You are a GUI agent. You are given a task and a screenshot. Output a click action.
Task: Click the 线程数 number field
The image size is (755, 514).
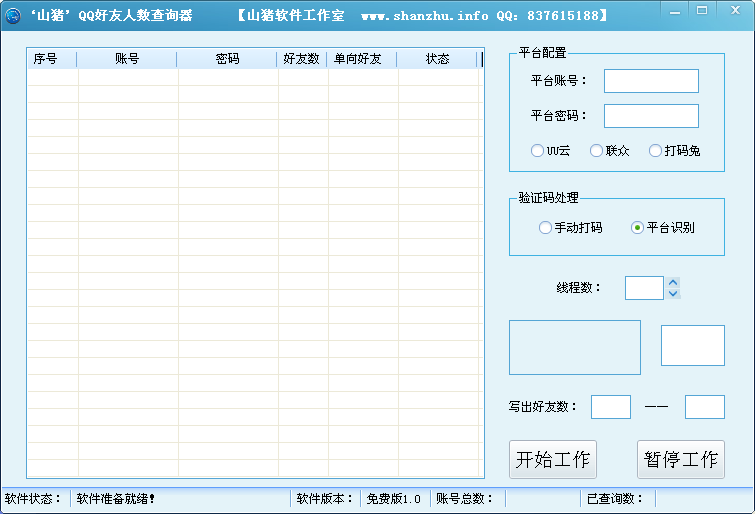(644, 288)
